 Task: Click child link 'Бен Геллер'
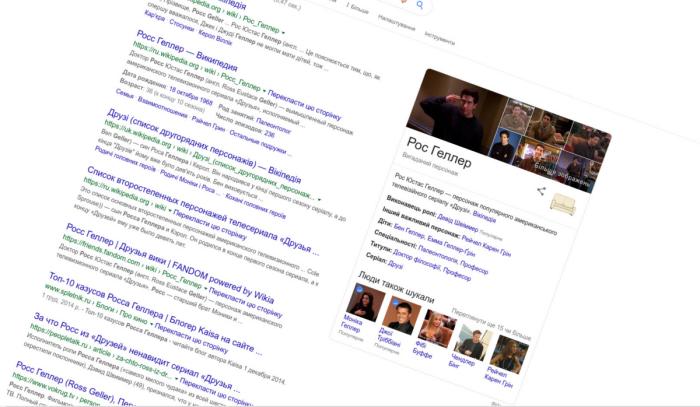tap(409, 232)
